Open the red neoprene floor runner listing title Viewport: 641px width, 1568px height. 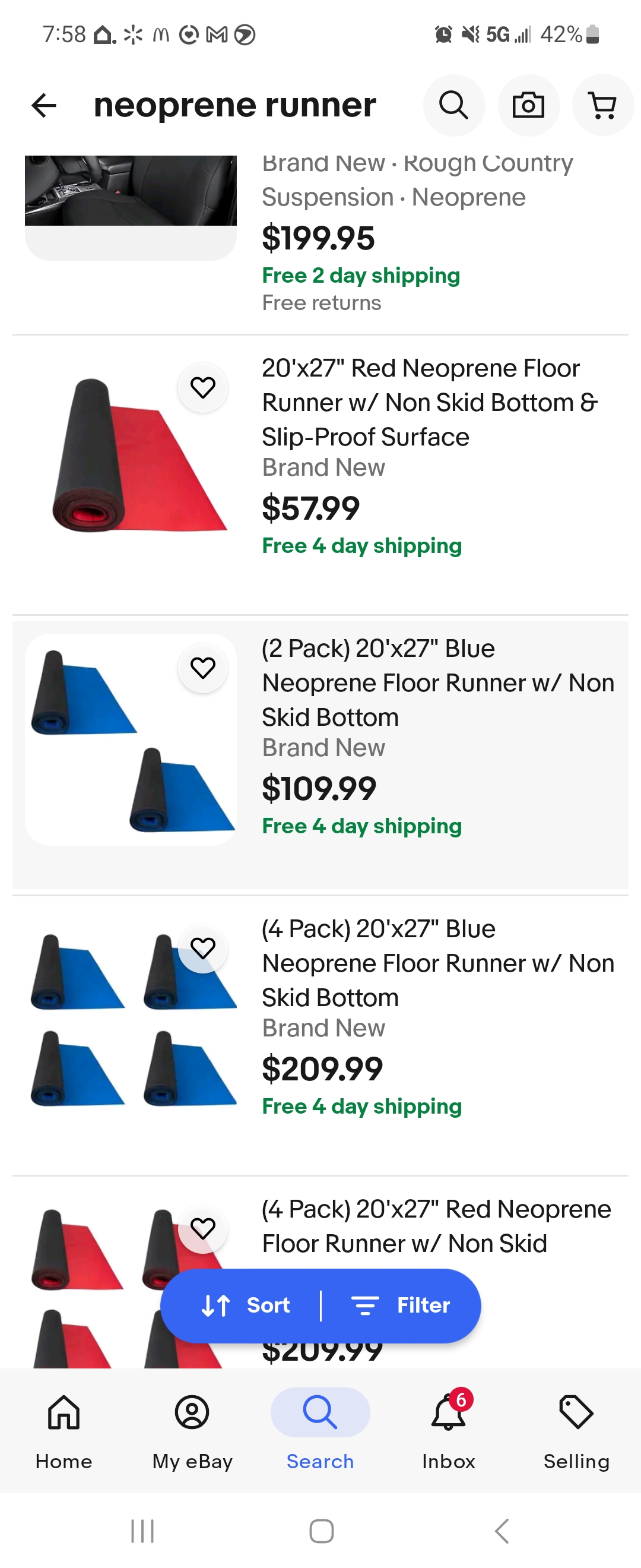tap(429, 402)
